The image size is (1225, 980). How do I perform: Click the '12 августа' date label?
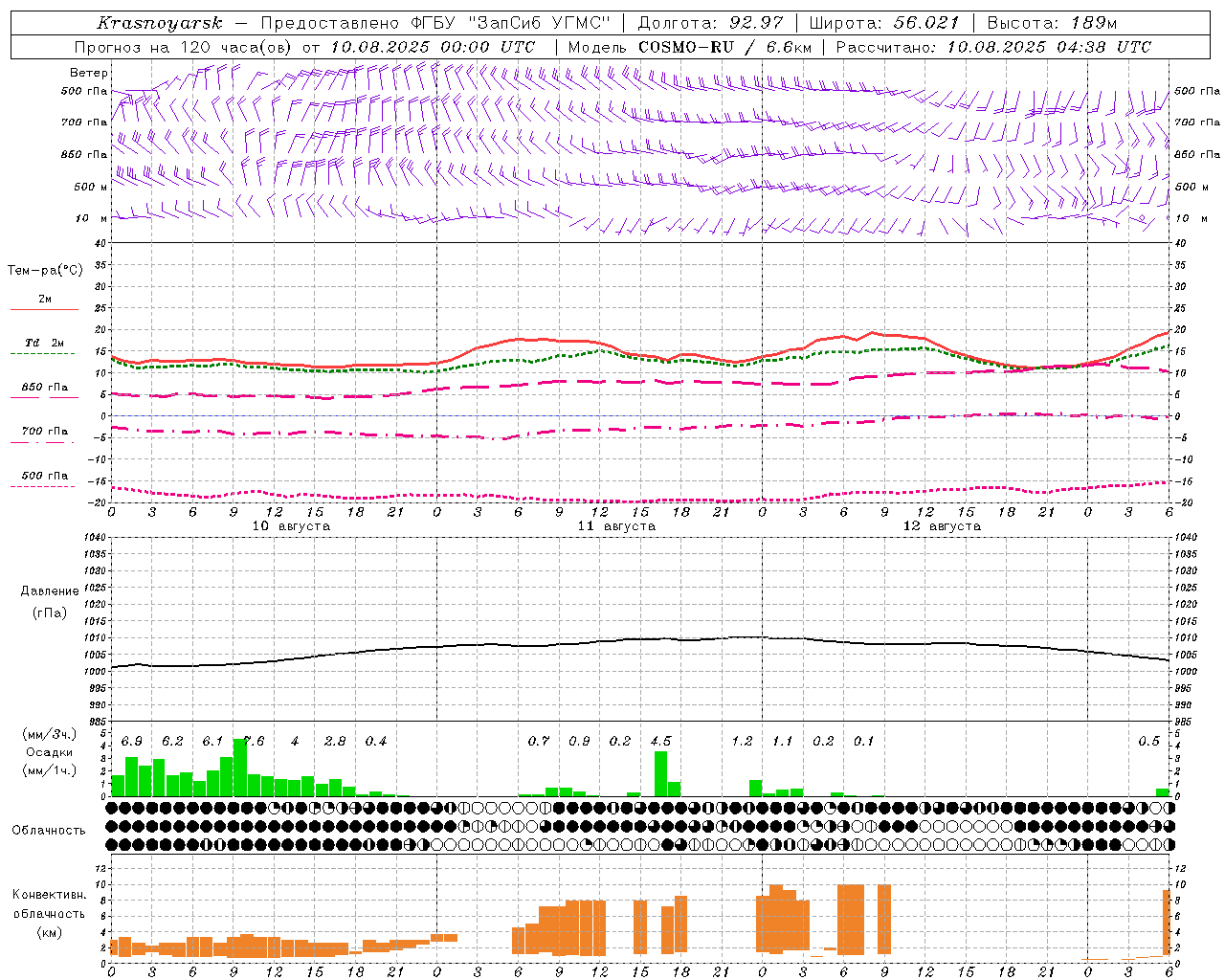942,526
